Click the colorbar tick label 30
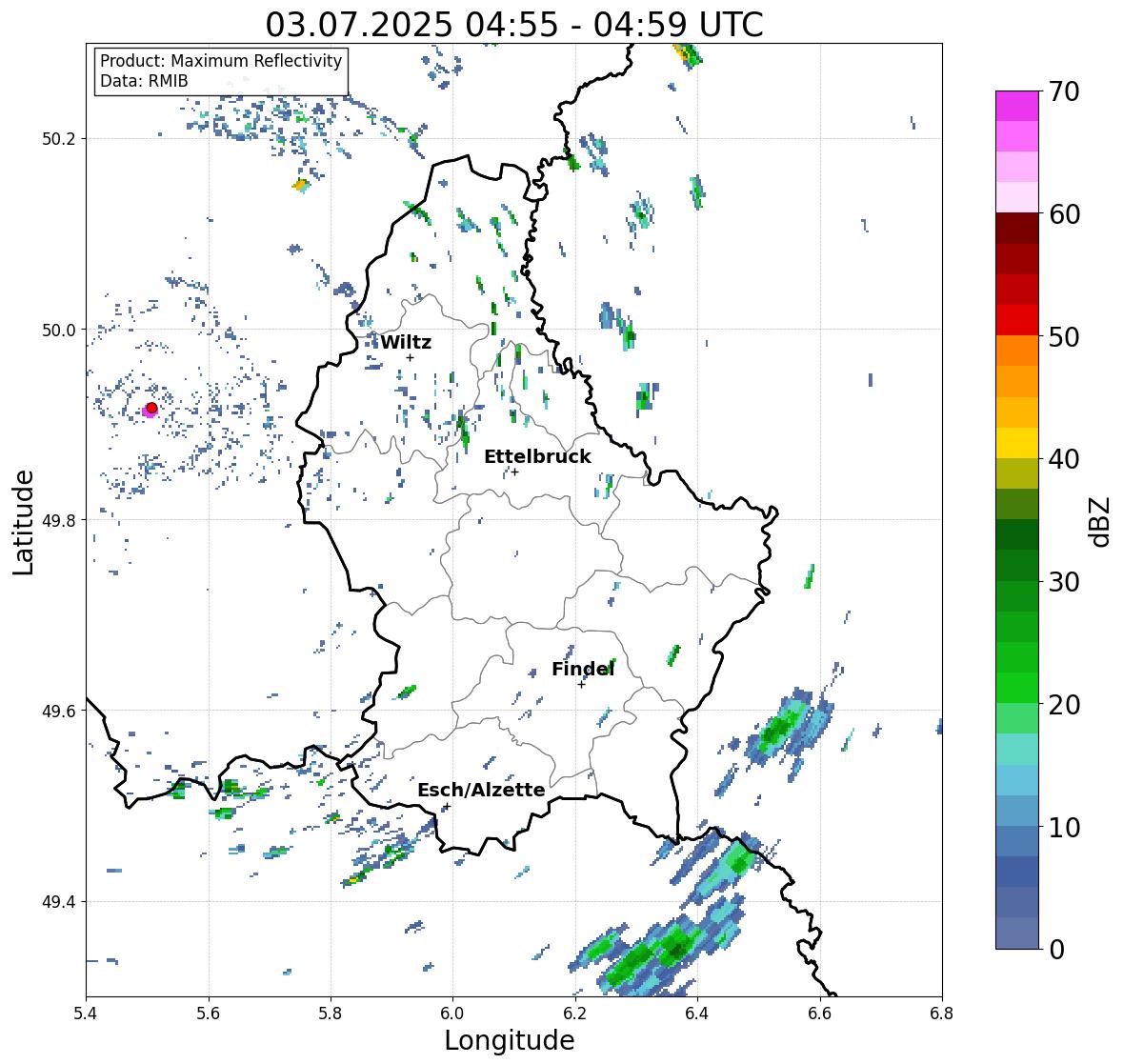 (x=1064, y=581)
